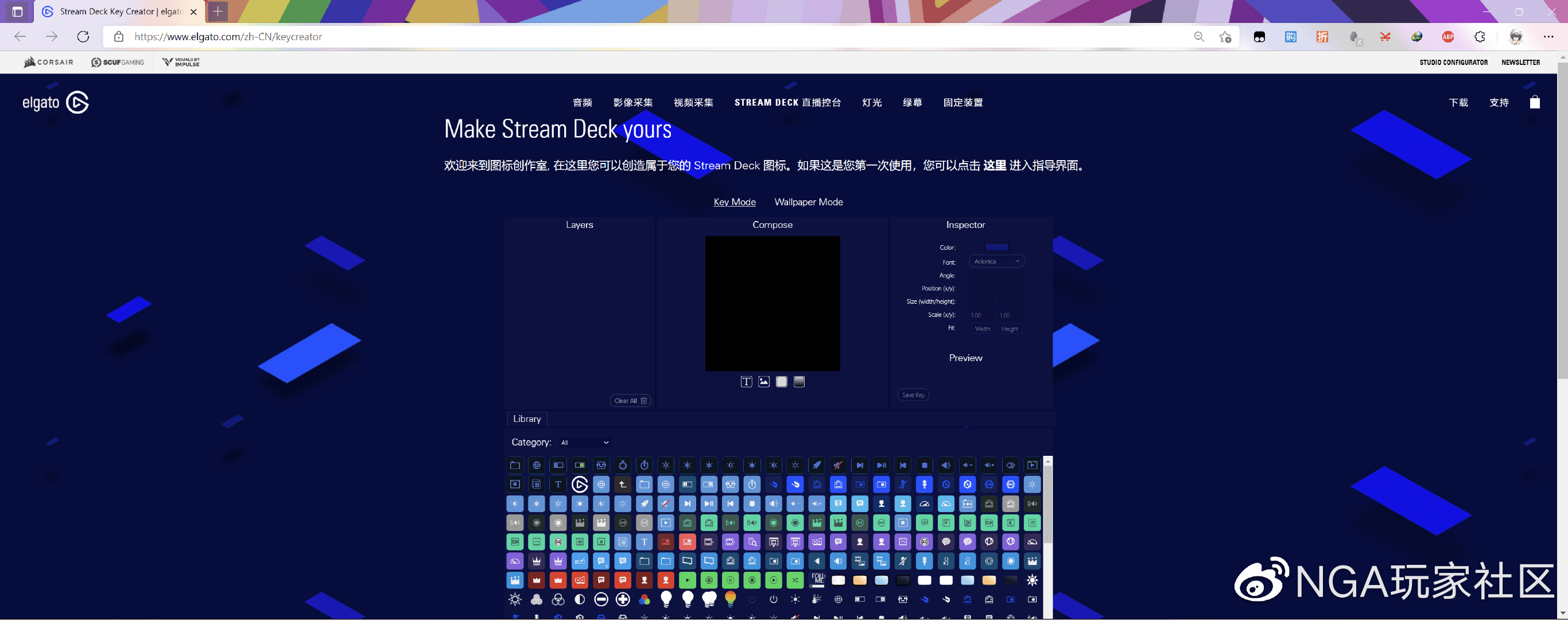The width and height of the screenshot is (1568, 620).
Task: Click the browser address bar URL
Action: [x=228, y=37]
